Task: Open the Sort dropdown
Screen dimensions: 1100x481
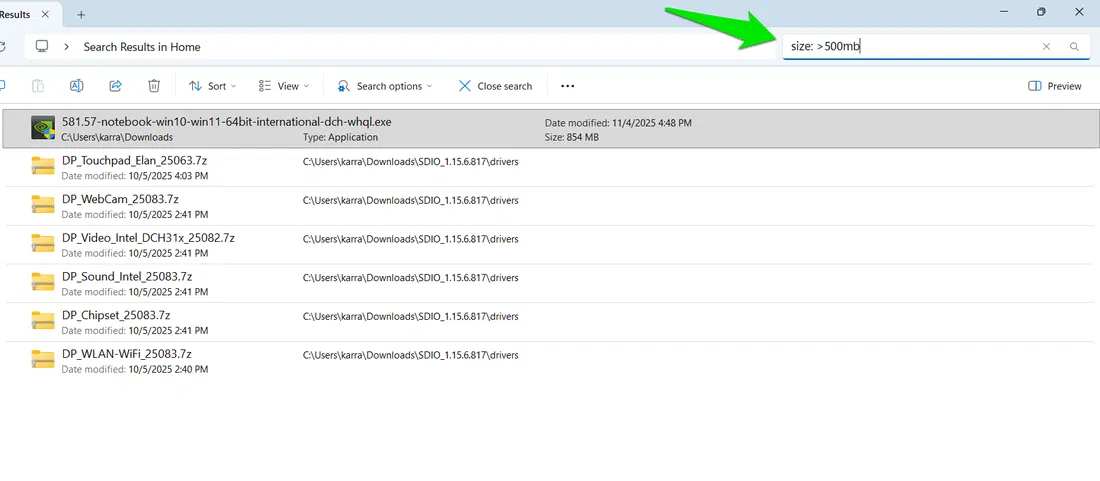Action: pyautogui.click(x=209, y=86)
